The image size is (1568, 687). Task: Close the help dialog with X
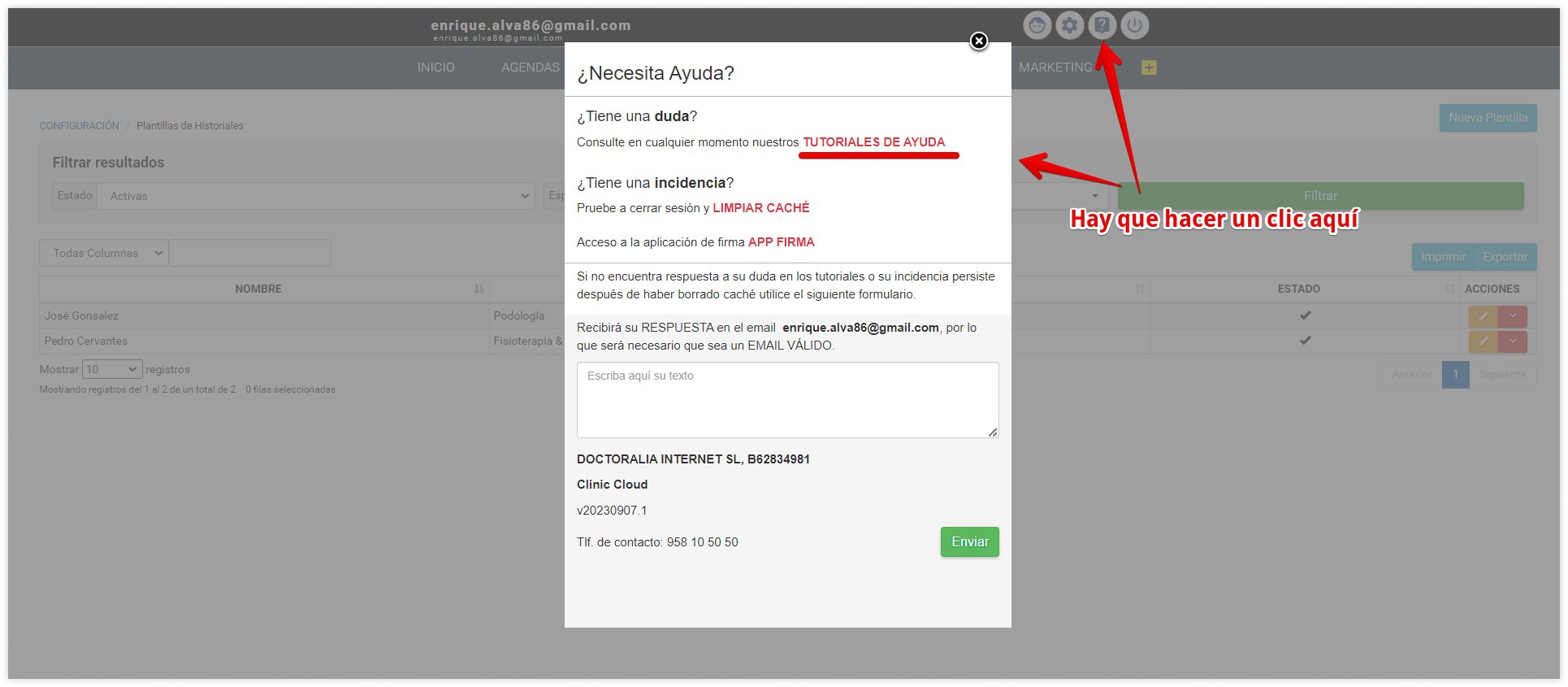[x=979, y=41]
